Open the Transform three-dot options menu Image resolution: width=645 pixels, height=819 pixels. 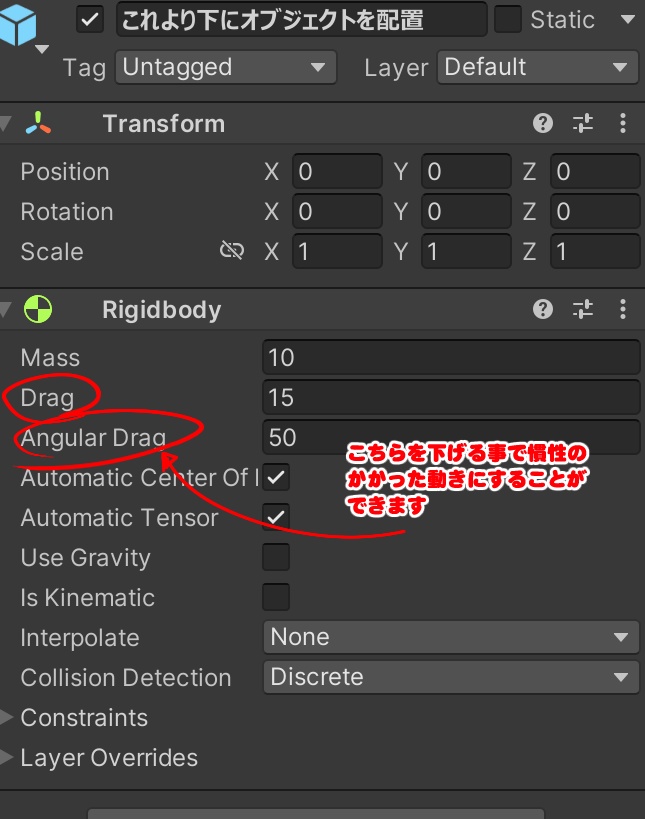pos(623,123)
